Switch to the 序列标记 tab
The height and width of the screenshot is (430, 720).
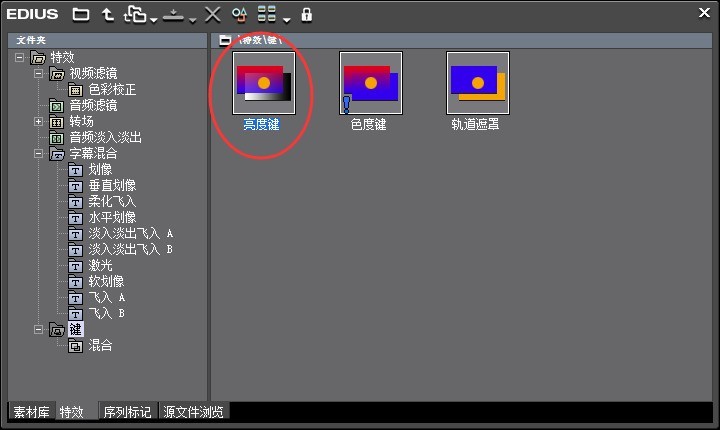click(127, 412)
